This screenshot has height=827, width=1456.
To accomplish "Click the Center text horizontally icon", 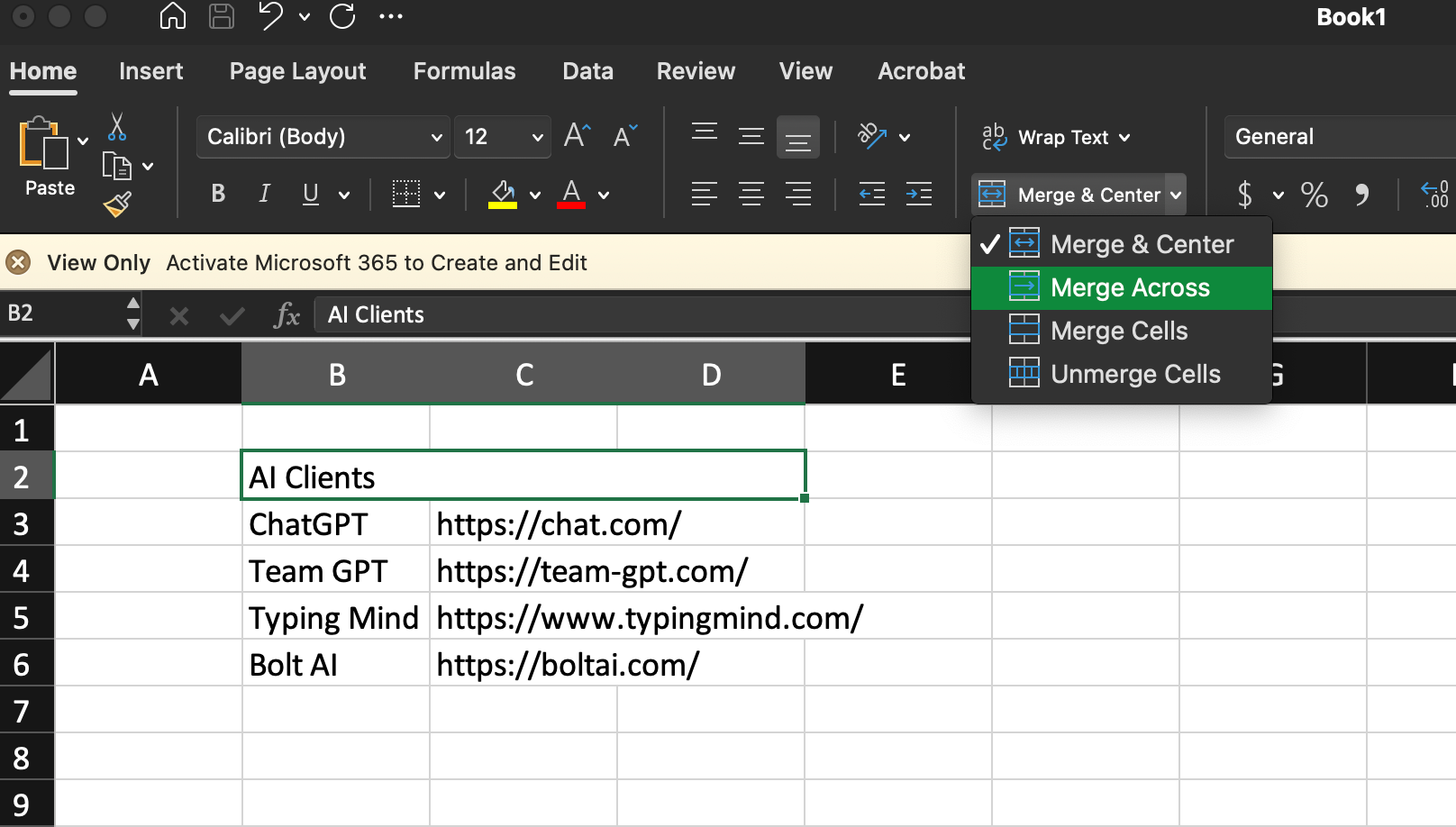I will (x=751, y=194).
